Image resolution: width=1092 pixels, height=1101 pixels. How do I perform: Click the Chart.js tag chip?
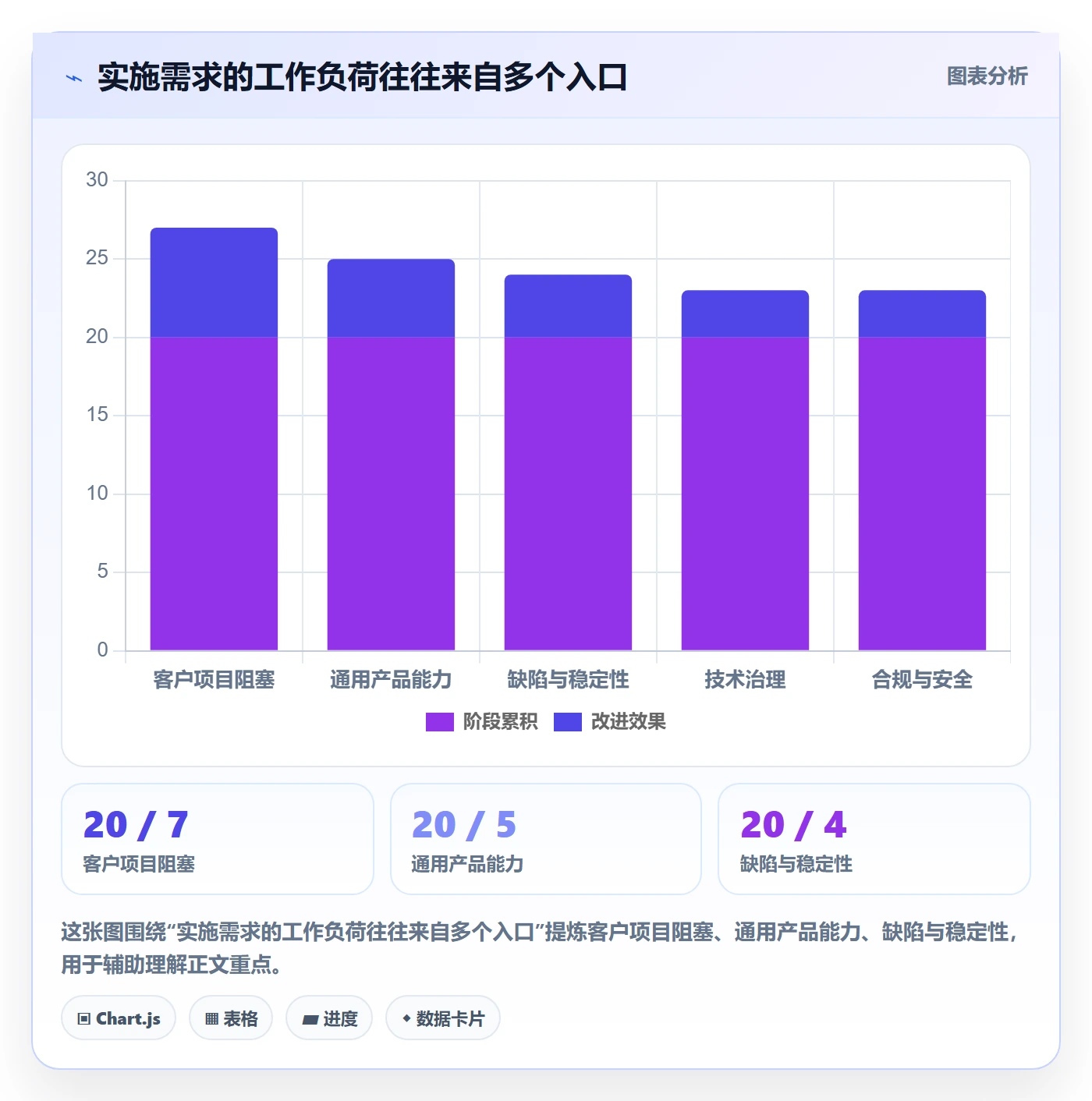119,1018
